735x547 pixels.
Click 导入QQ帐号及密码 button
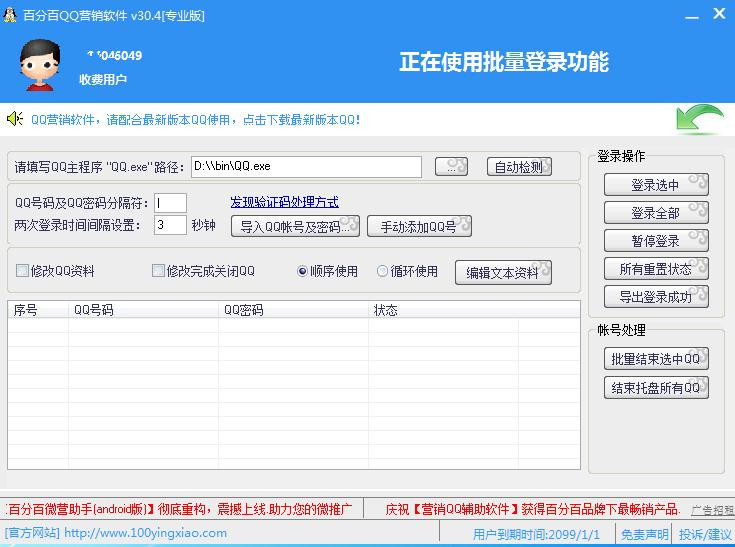pyautogui.click(x=295, y=226)
